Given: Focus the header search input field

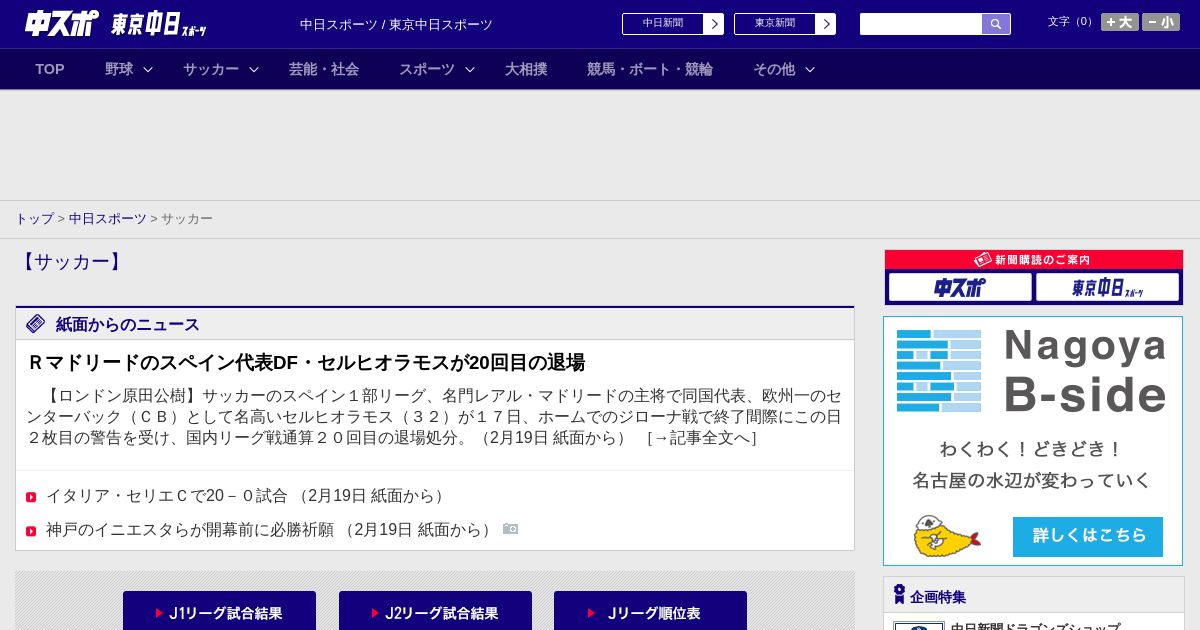Looking at the screenshot, I should click(921, 24).
